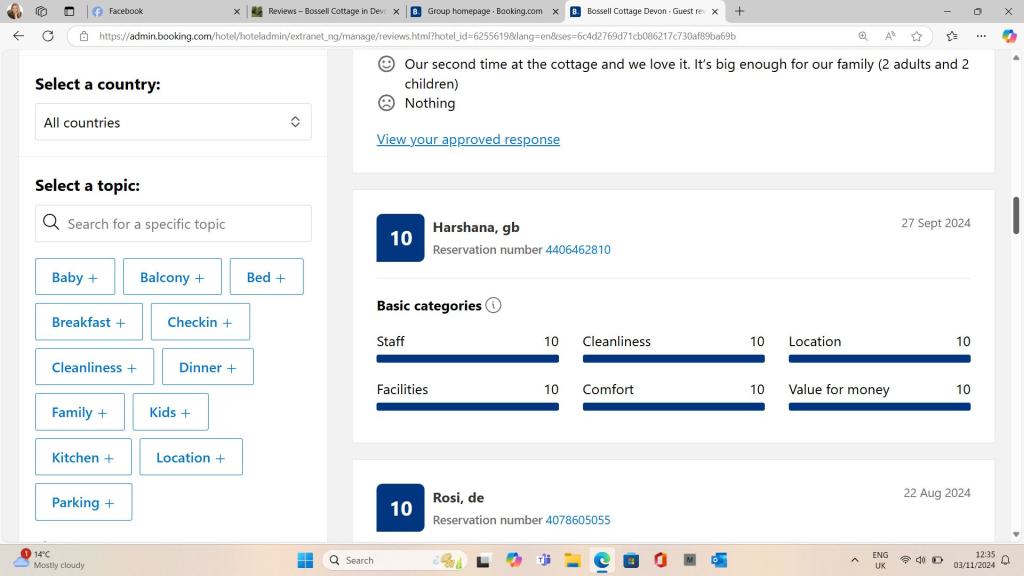Toggle the Breakfast topic filter

point(89,322)
